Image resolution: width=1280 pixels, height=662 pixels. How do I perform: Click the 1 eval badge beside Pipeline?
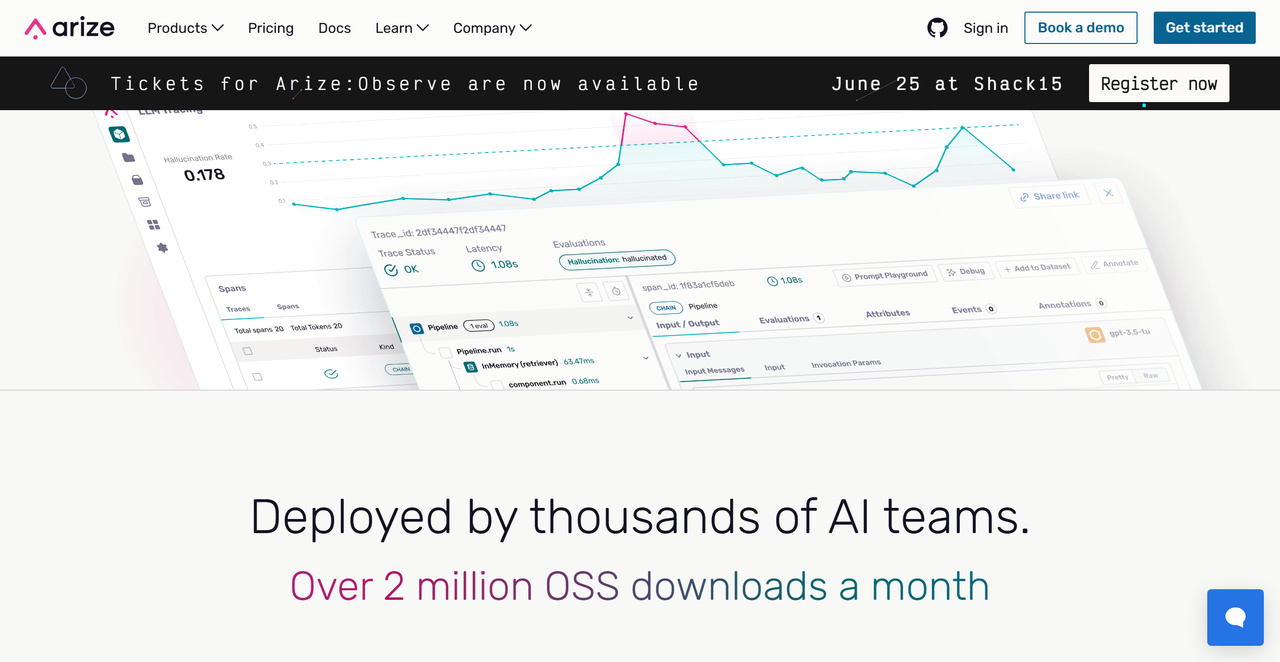(478, 325)
